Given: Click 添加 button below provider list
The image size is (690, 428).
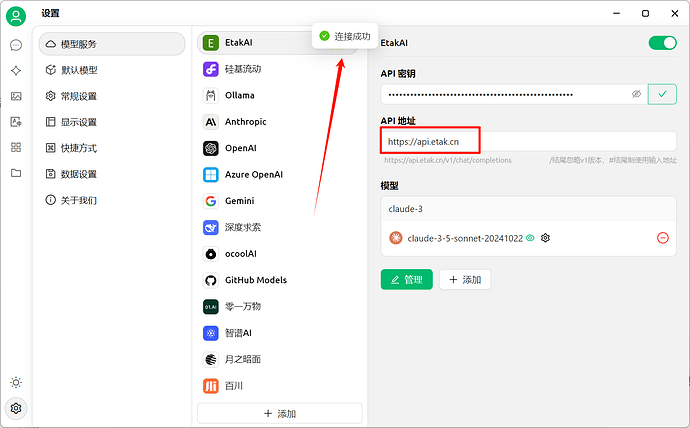Looking at the screenshot, I should (x=280, y=413).
